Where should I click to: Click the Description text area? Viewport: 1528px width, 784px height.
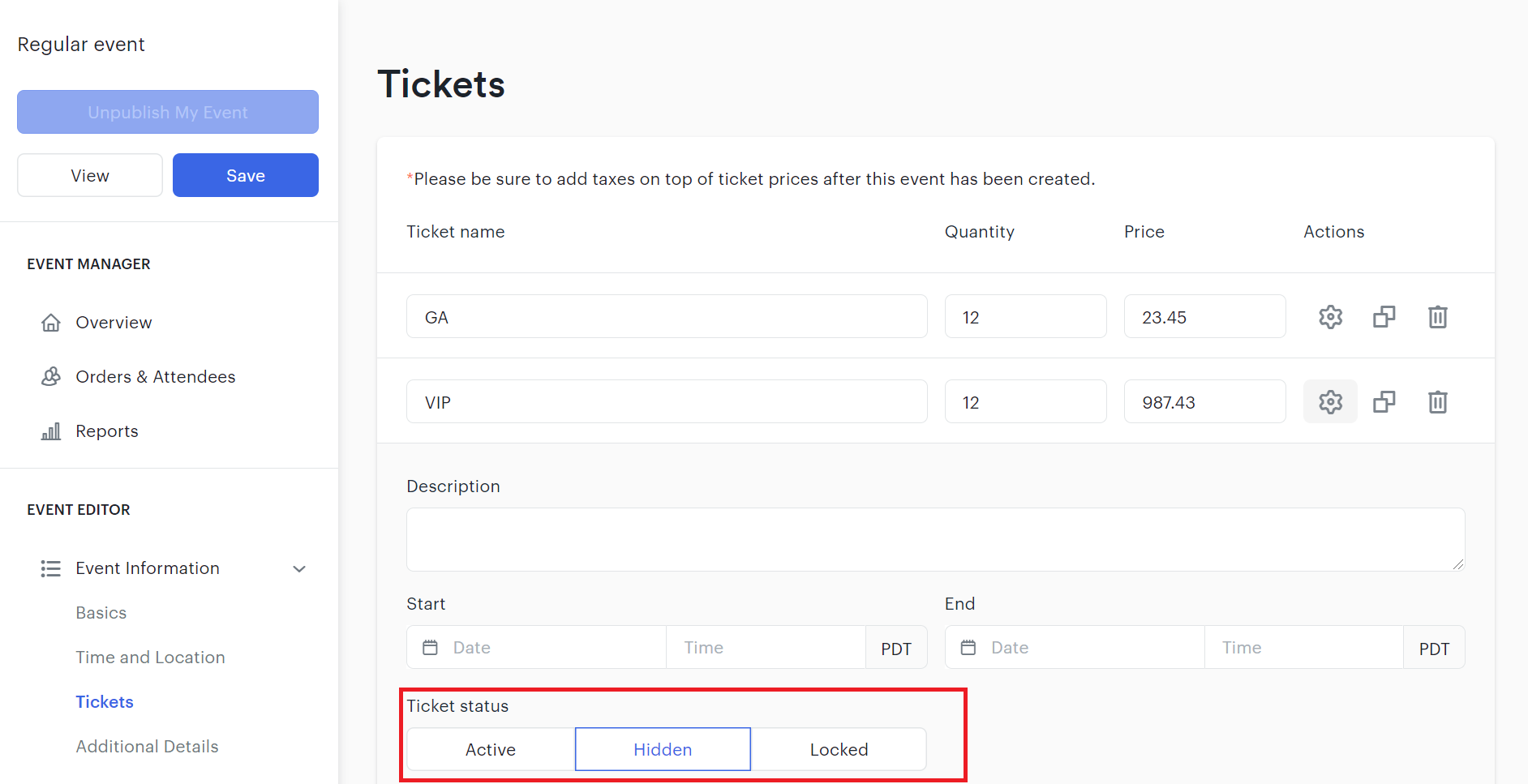coord(935,540)
